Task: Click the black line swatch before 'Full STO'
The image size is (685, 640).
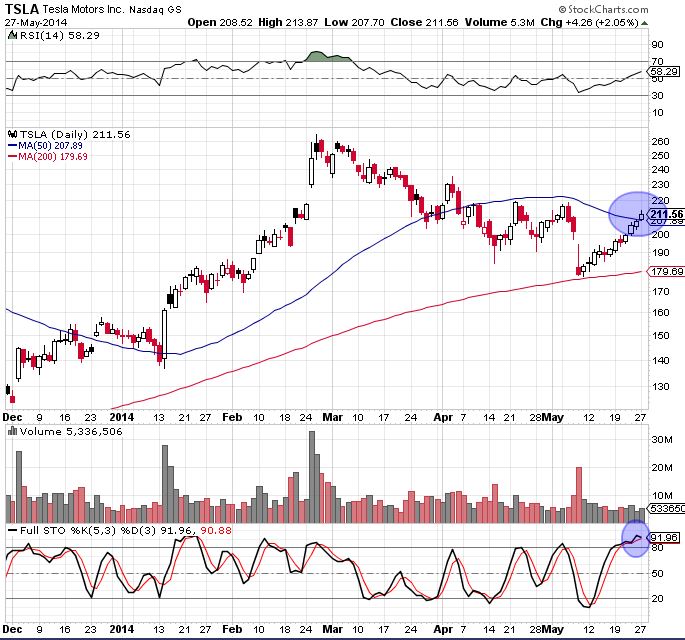Action: coord(13,530)
